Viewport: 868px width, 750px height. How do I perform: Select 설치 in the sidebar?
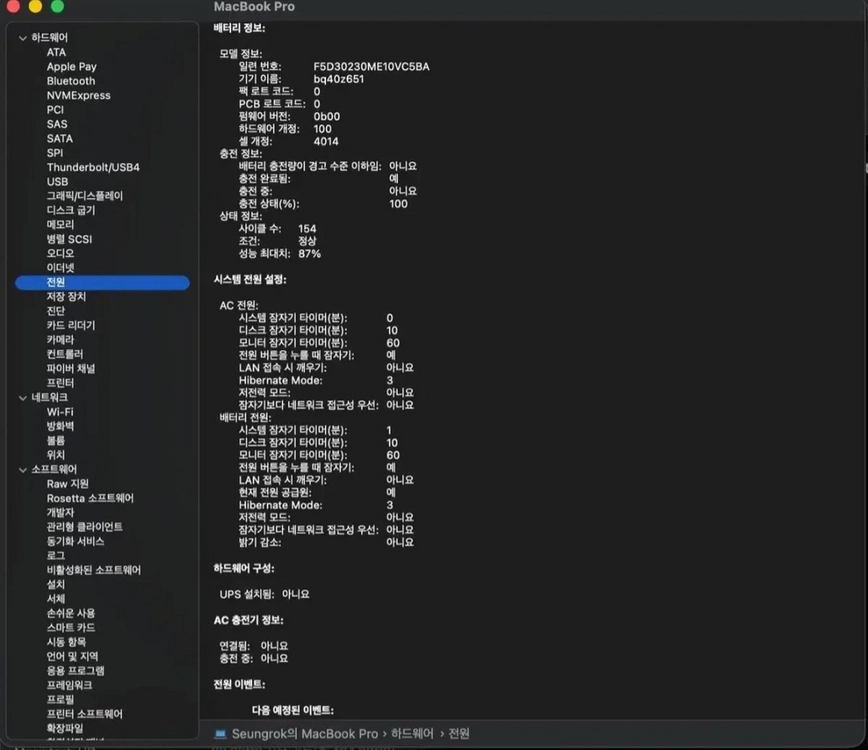[55, 585]
